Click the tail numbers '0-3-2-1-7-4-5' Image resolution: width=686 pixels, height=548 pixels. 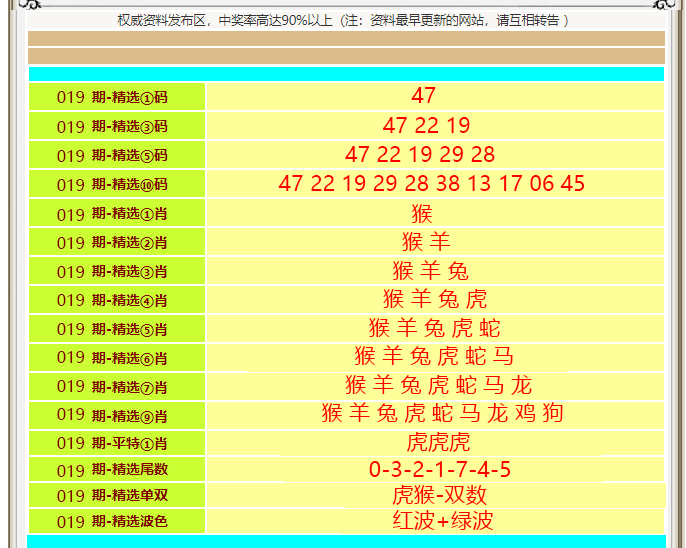tap(440, 470)
